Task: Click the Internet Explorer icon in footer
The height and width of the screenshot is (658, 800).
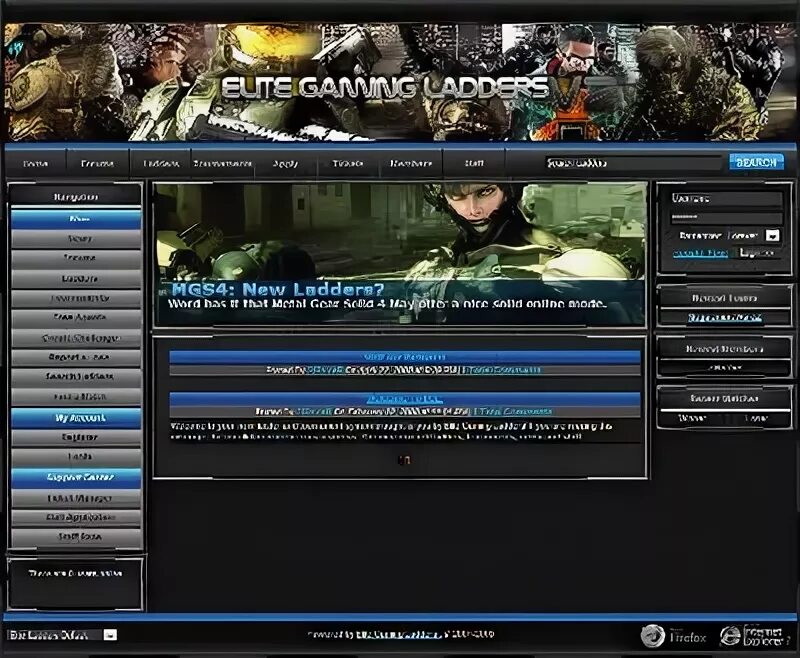Action: [755, 636]
